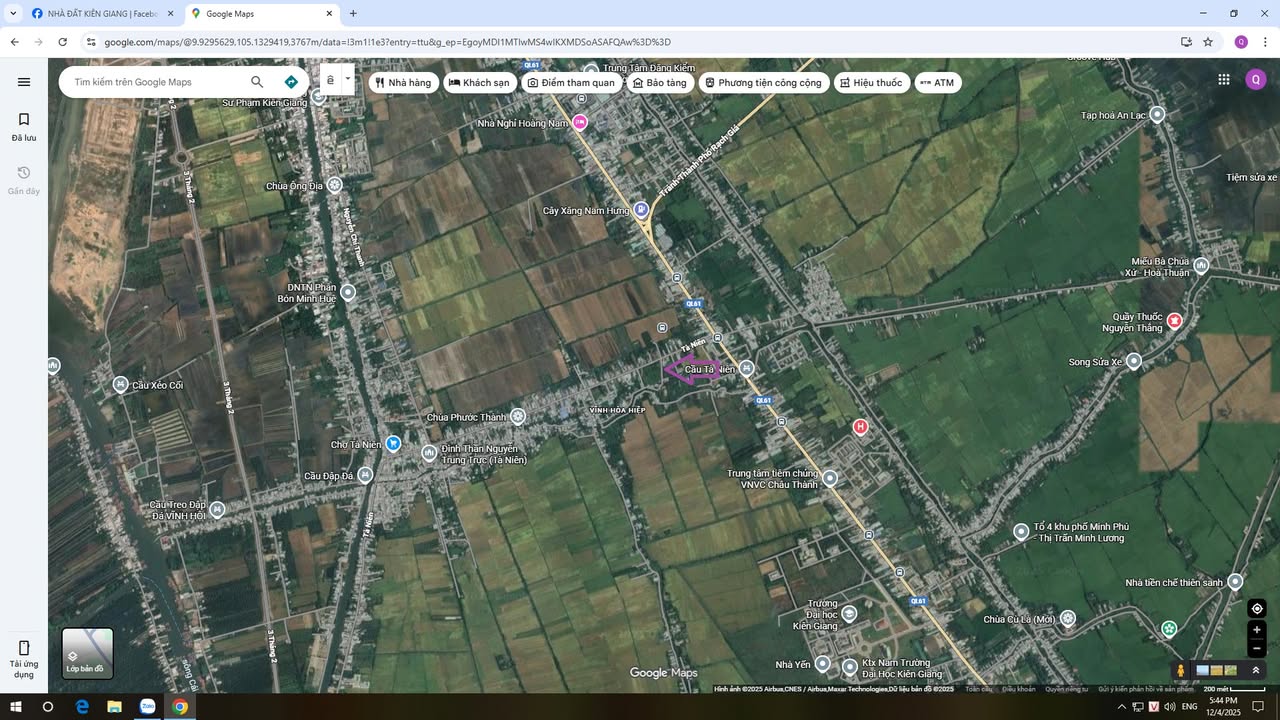Select the Hiệu thuốc category chip
The image size is (1280, 720).
pos(870,82)
